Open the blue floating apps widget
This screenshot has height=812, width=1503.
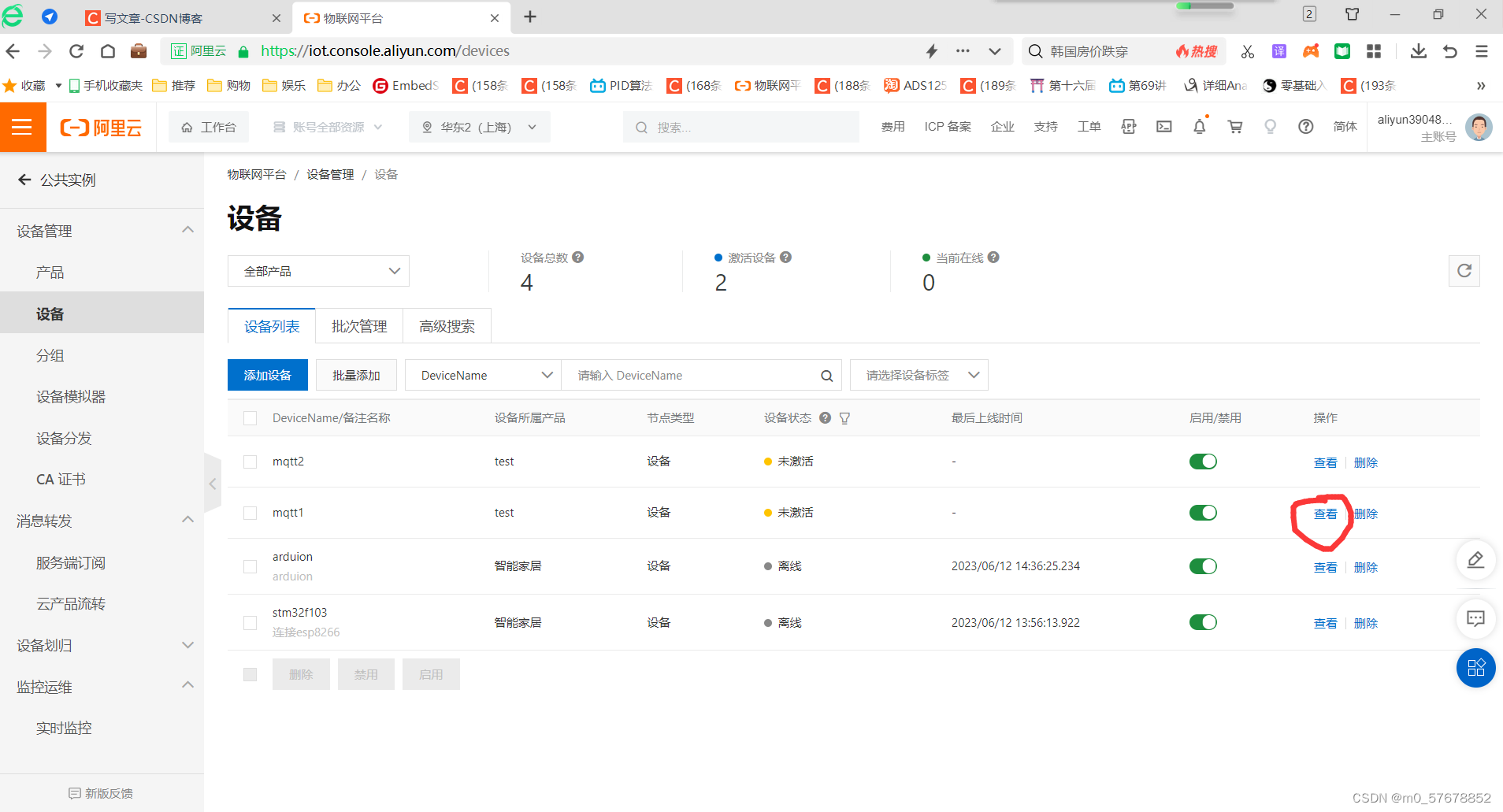click(1475, 668)
